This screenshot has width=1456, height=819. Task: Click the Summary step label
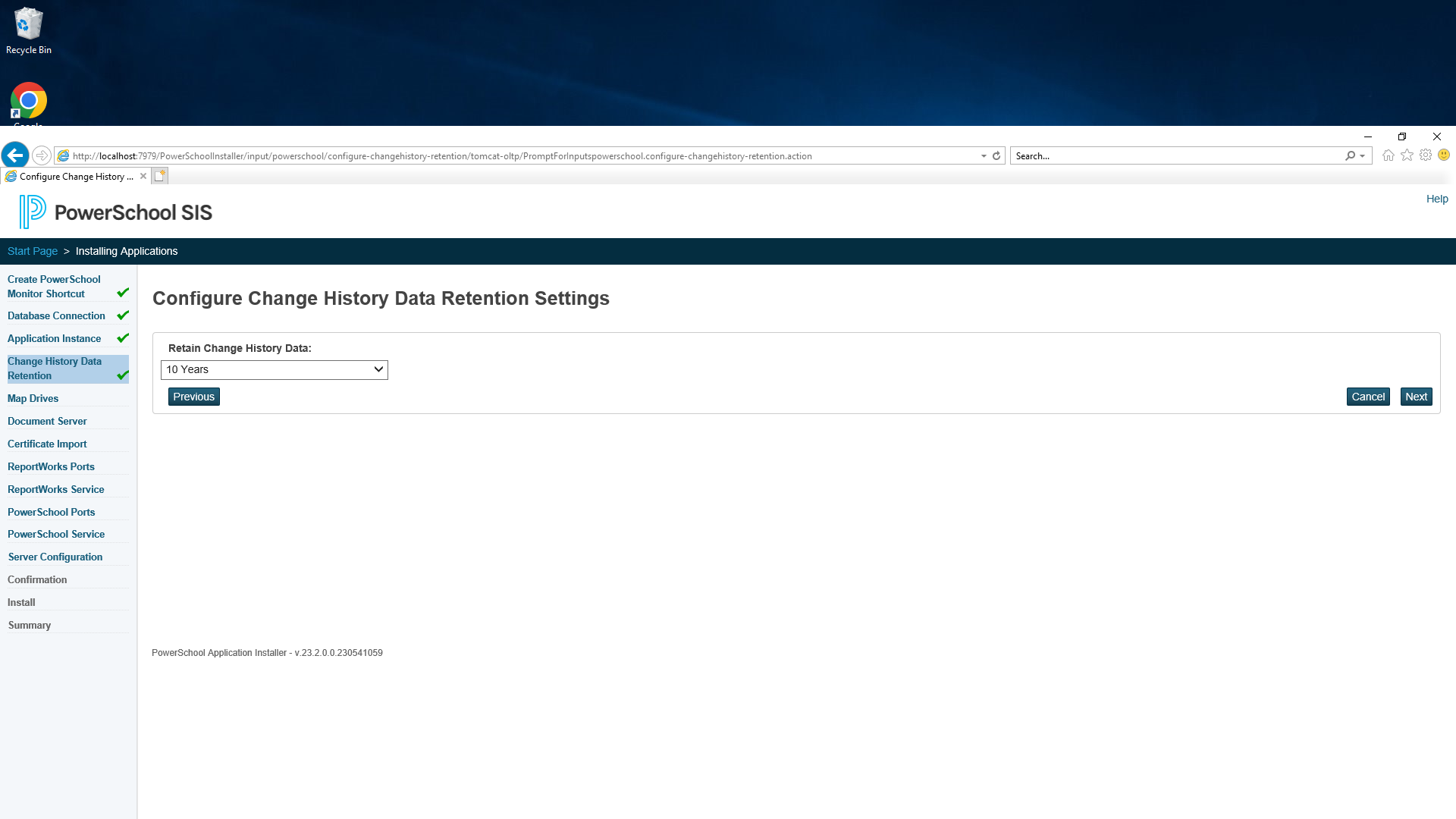(x=30, y=625)
